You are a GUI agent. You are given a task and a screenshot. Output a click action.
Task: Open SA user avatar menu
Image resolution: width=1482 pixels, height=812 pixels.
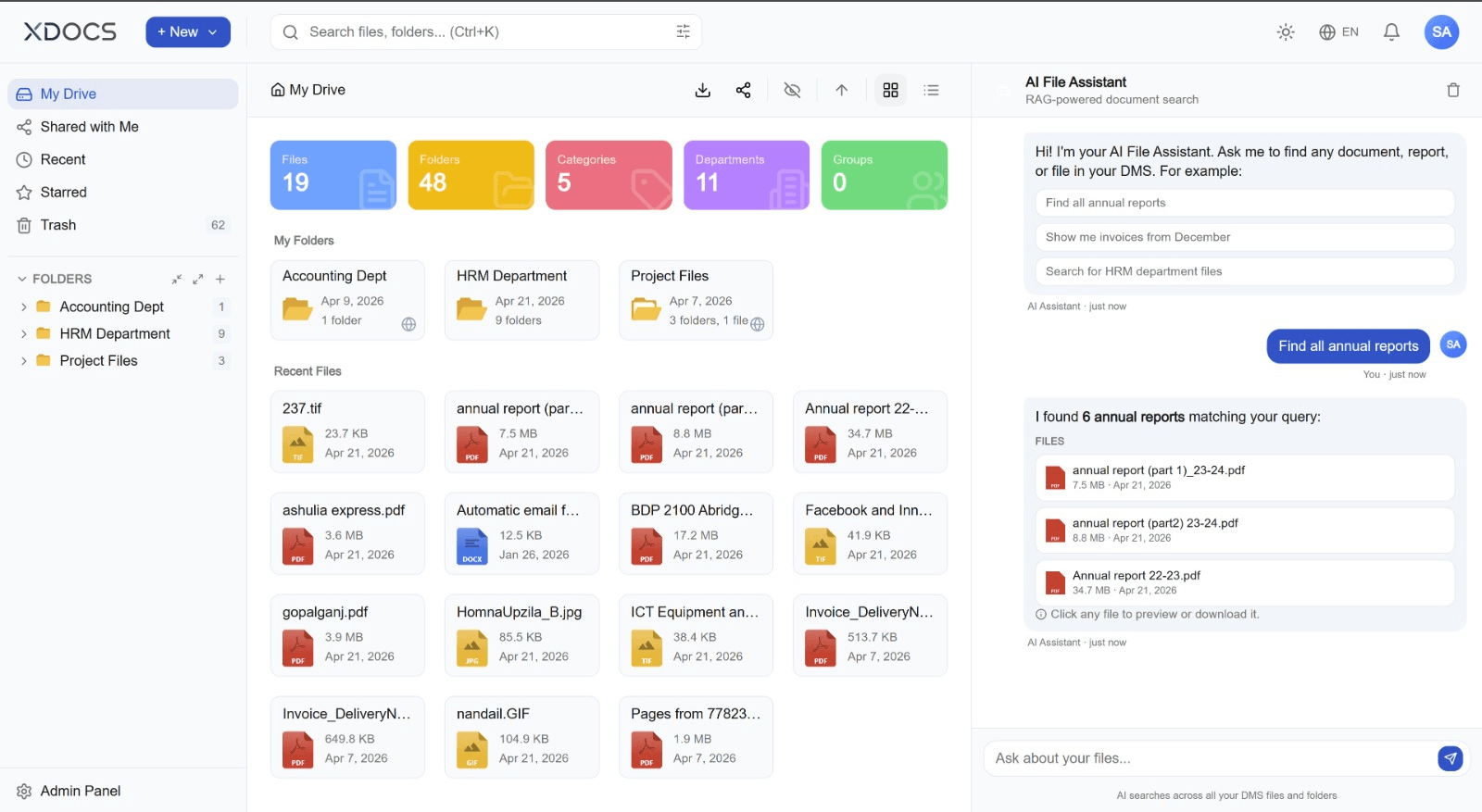tap(1441, 32)
